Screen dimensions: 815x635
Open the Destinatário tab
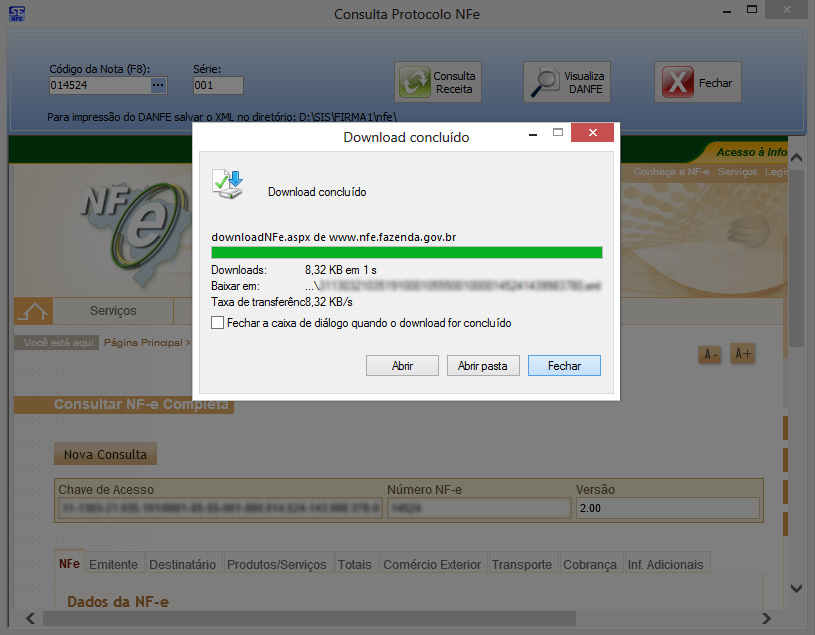tap(182, 564)
